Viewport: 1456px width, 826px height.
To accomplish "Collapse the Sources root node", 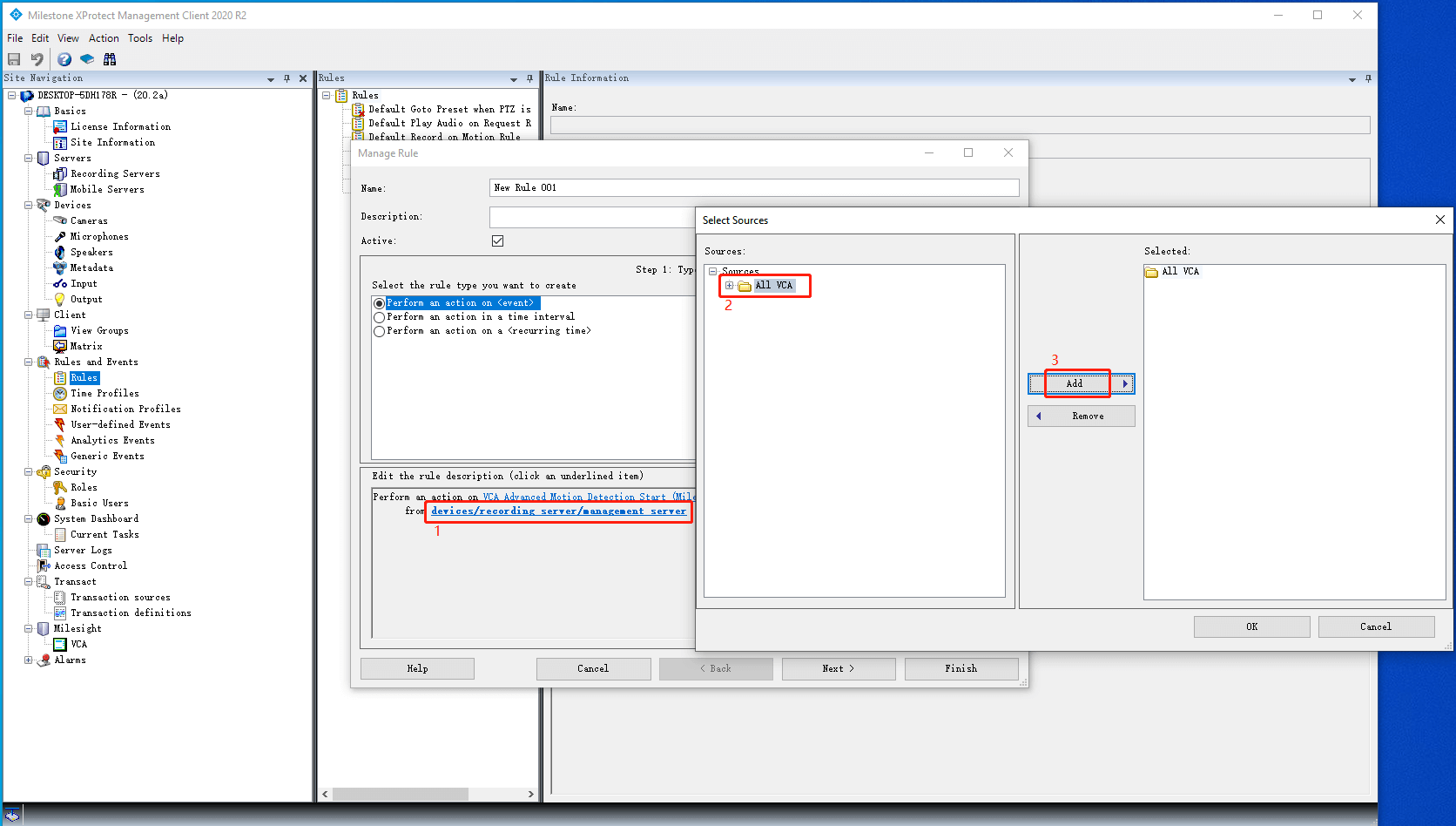I will (x=712, y=271).
